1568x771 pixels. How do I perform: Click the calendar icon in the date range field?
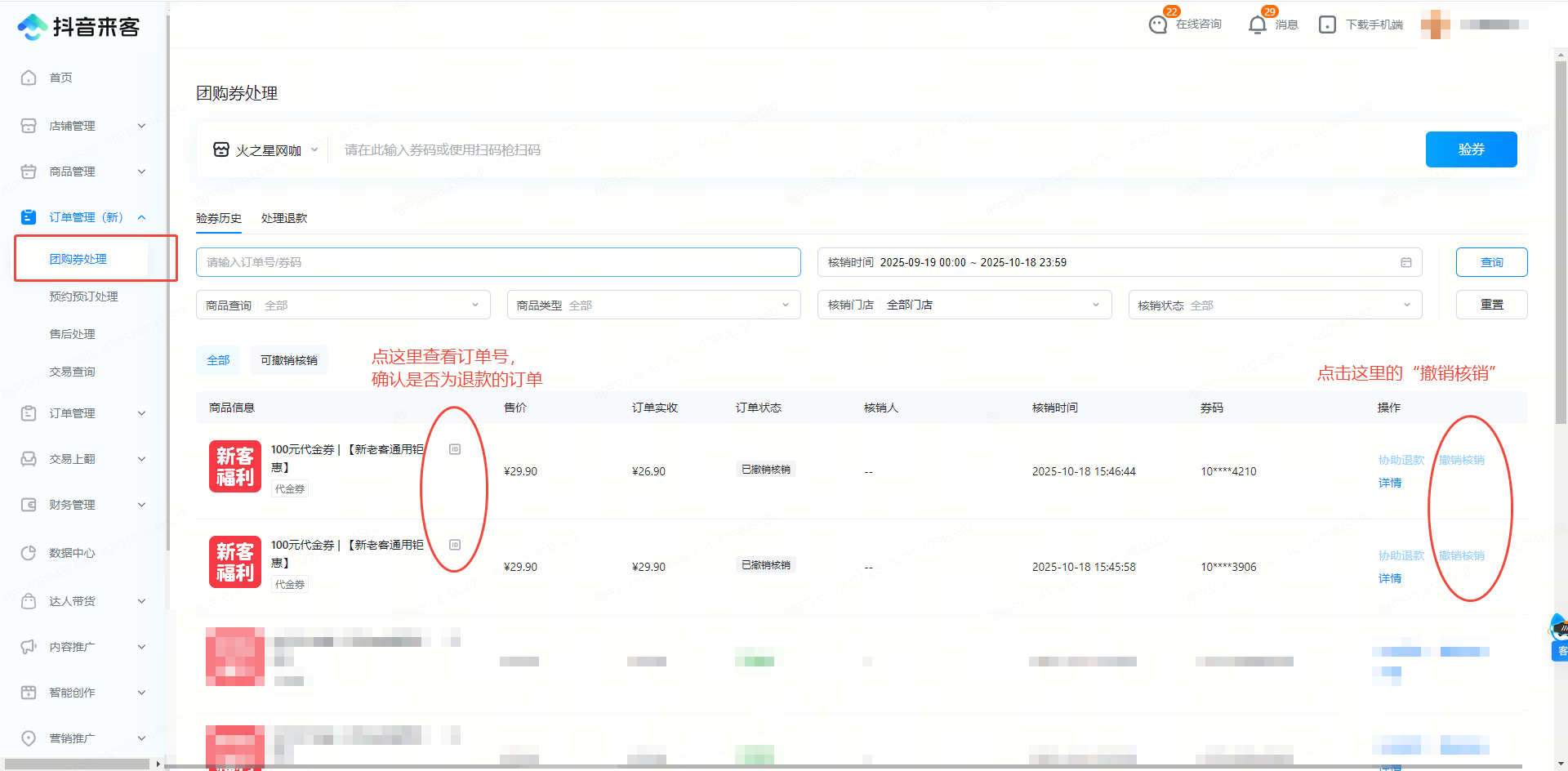(x=1406, y=262)
